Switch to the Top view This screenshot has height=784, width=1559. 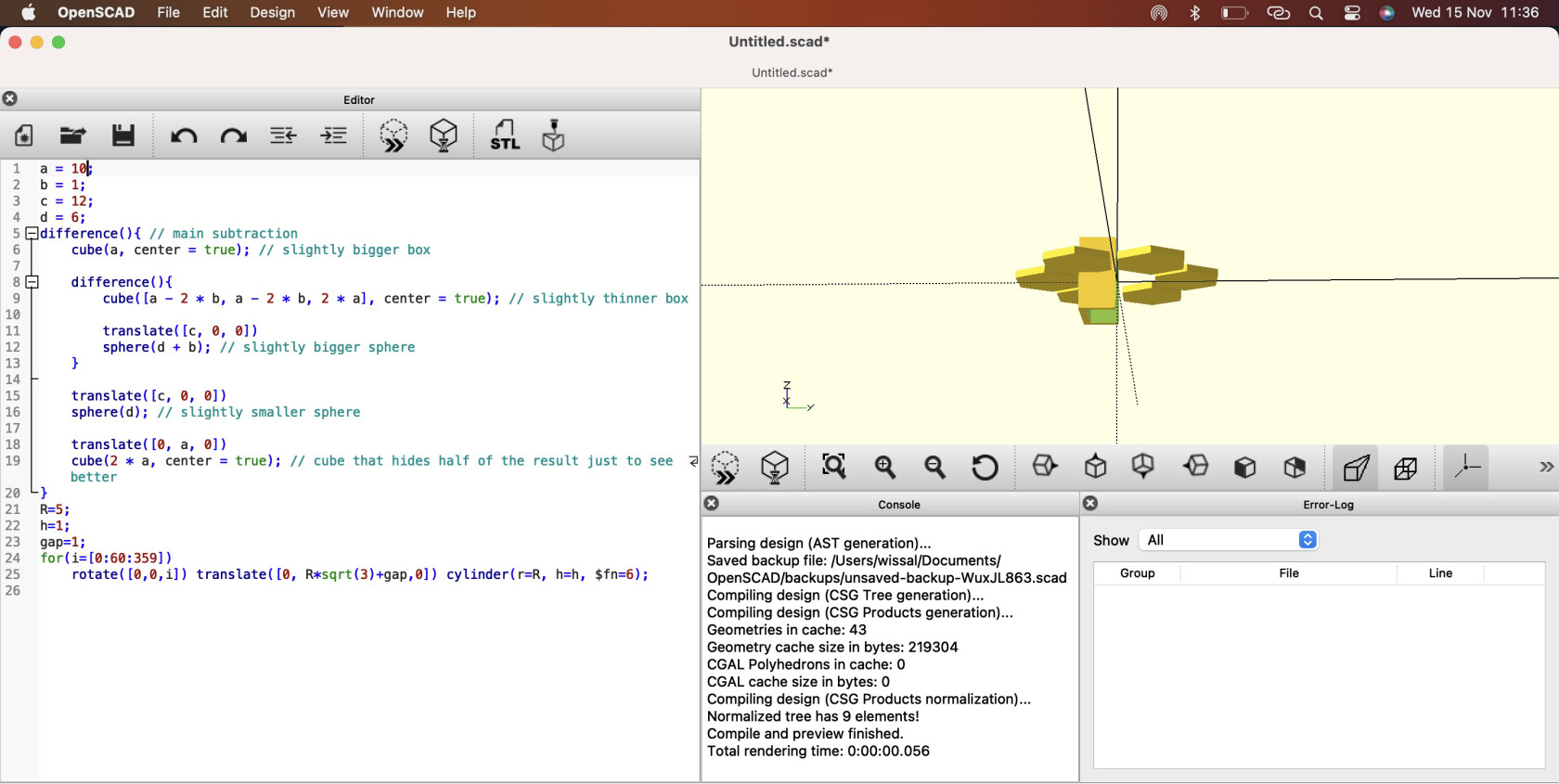(x=1096, y=467)
